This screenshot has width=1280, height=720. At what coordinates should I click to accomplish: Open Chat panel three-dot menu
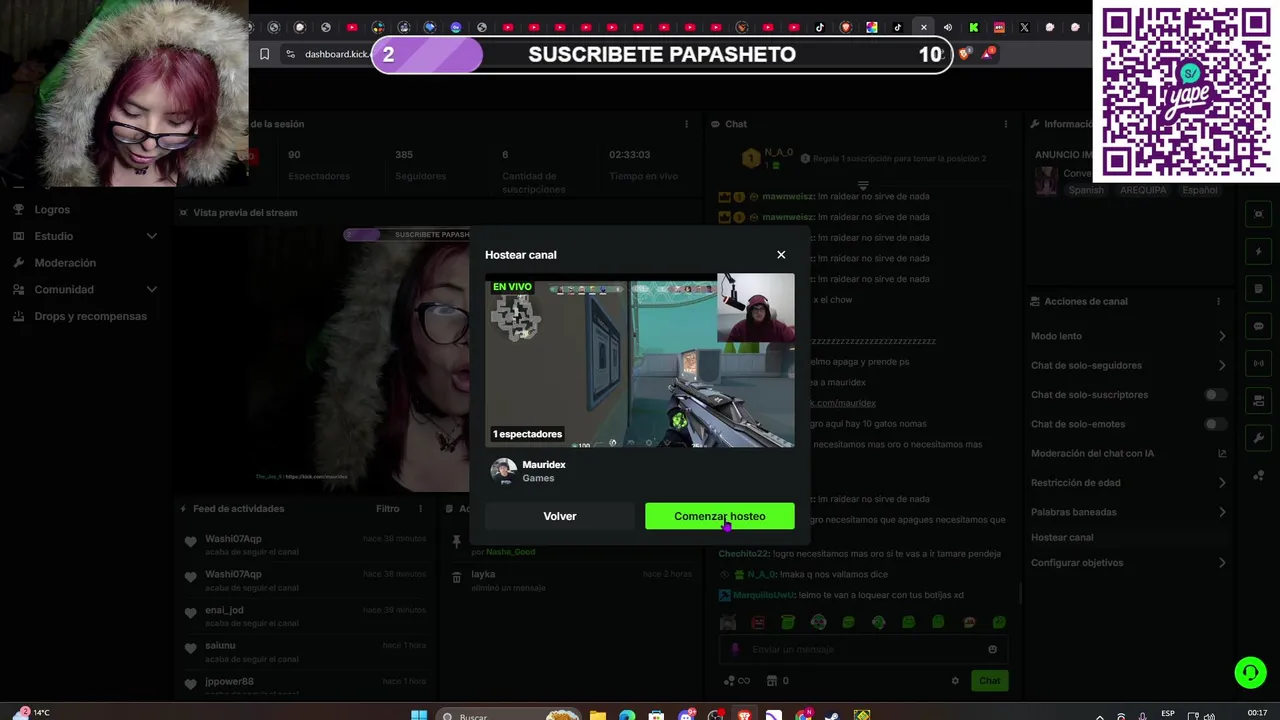point(1005,124)
